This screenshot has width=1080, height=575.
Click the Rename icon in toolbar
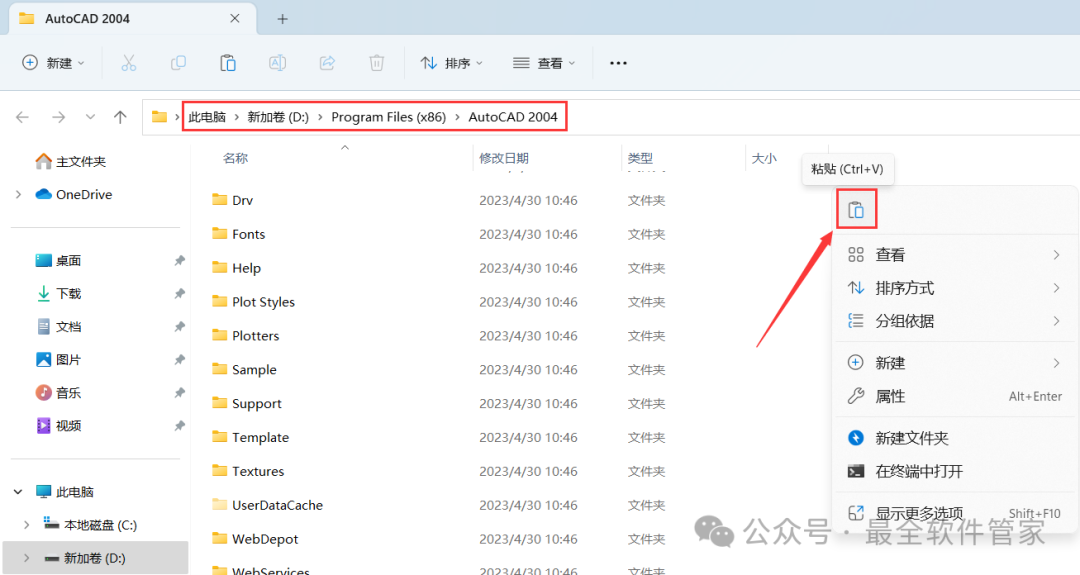click(278, 63)
